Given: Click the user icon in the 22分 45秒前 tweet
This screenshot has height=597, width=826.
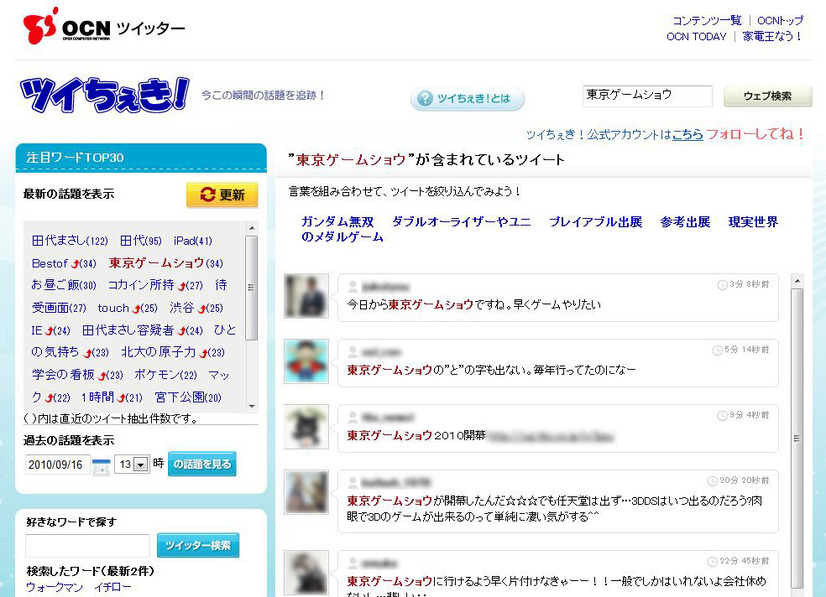Looking at the screenshot, I should 352,563.
